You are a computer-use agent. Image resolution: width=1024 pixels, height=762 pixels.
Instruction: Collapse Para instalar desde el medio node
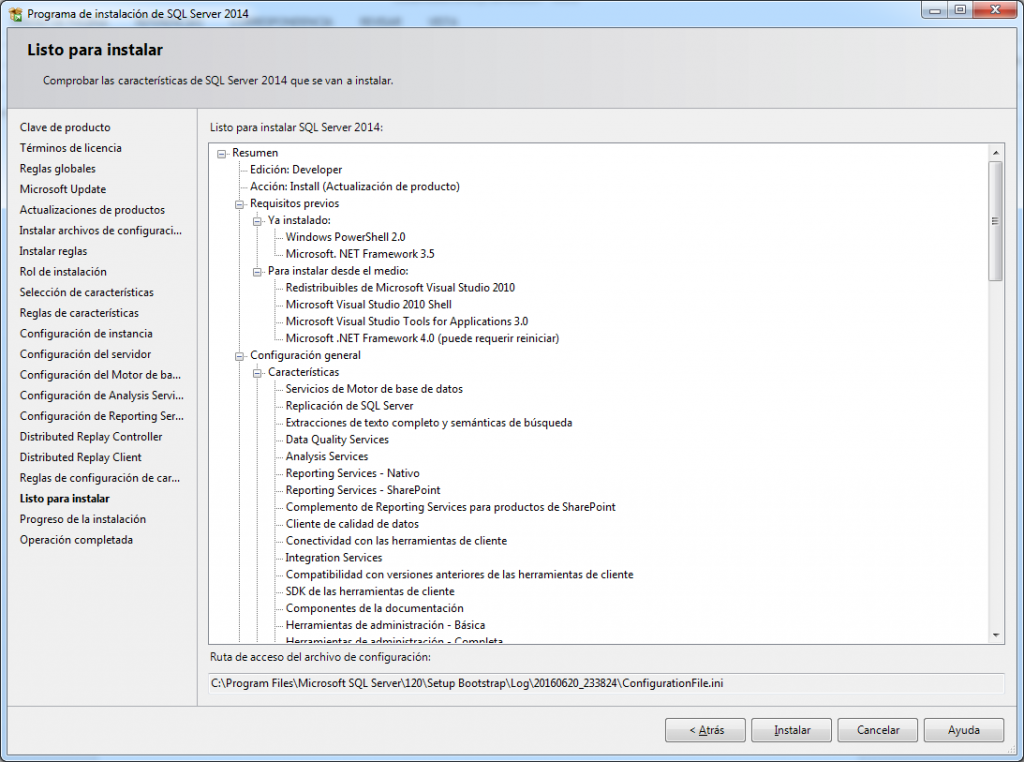click(x=257, y=272)
